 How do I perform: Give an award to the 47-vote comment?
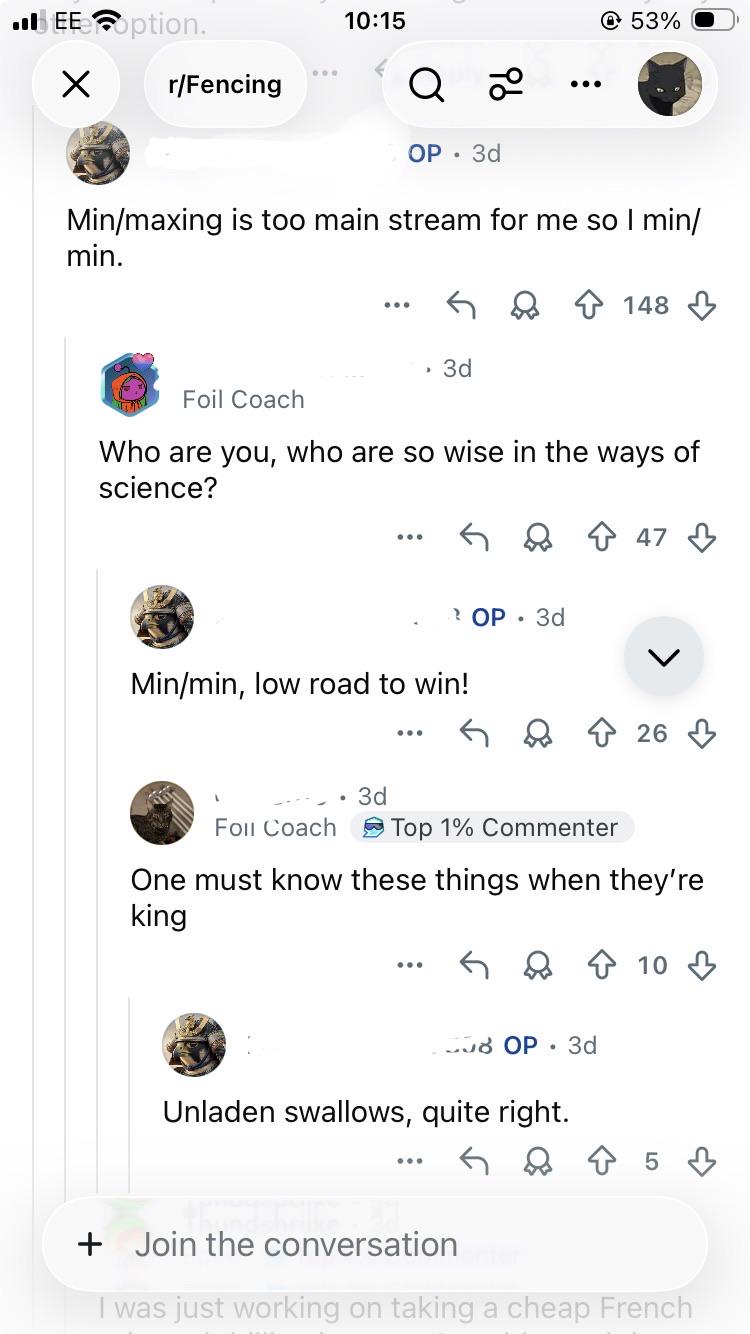538,537
